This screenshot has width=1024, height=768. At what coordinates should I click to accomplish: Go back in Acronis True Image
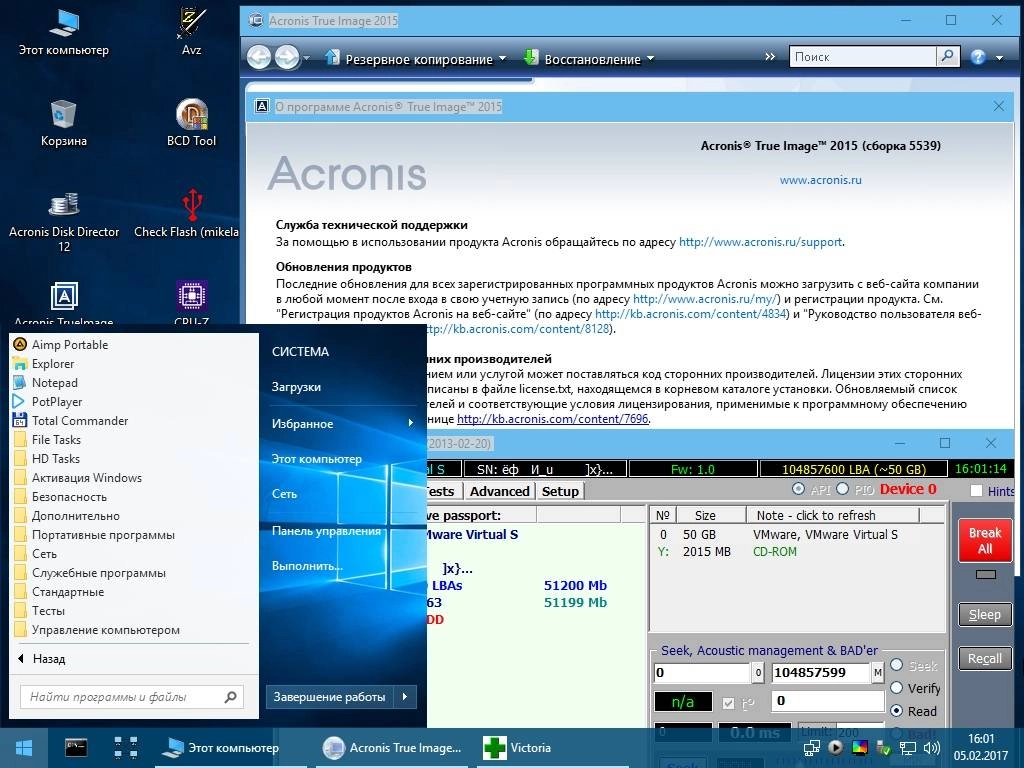pyautogui.click(x=259, y=57)
